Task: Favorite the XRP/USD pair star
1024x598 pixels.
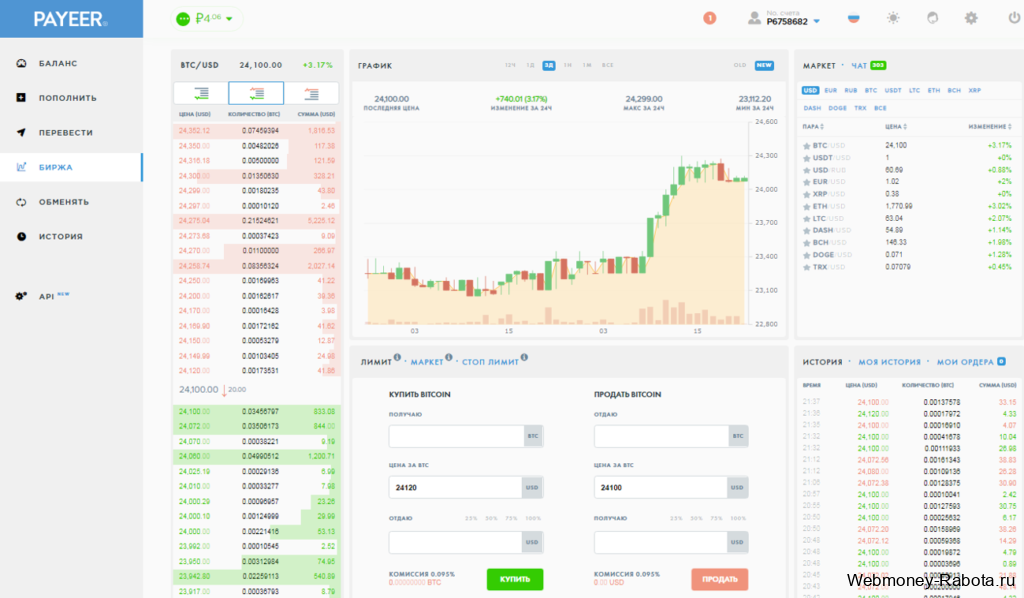Action: (x=807, y=195)
